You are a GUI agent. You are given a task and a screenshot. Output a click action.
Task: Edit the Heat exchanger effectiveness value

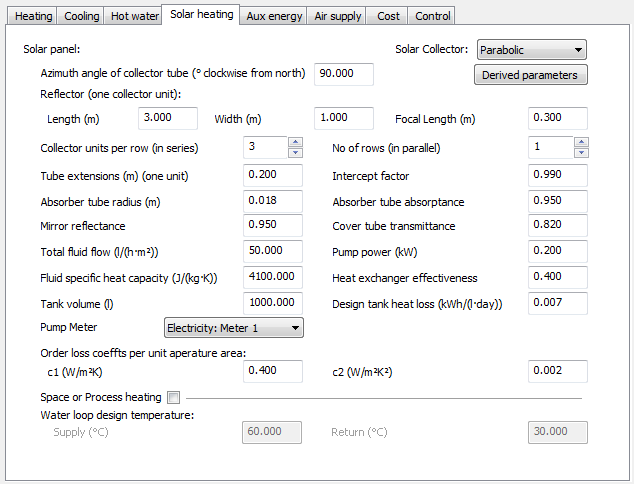[x=557, y=277]
